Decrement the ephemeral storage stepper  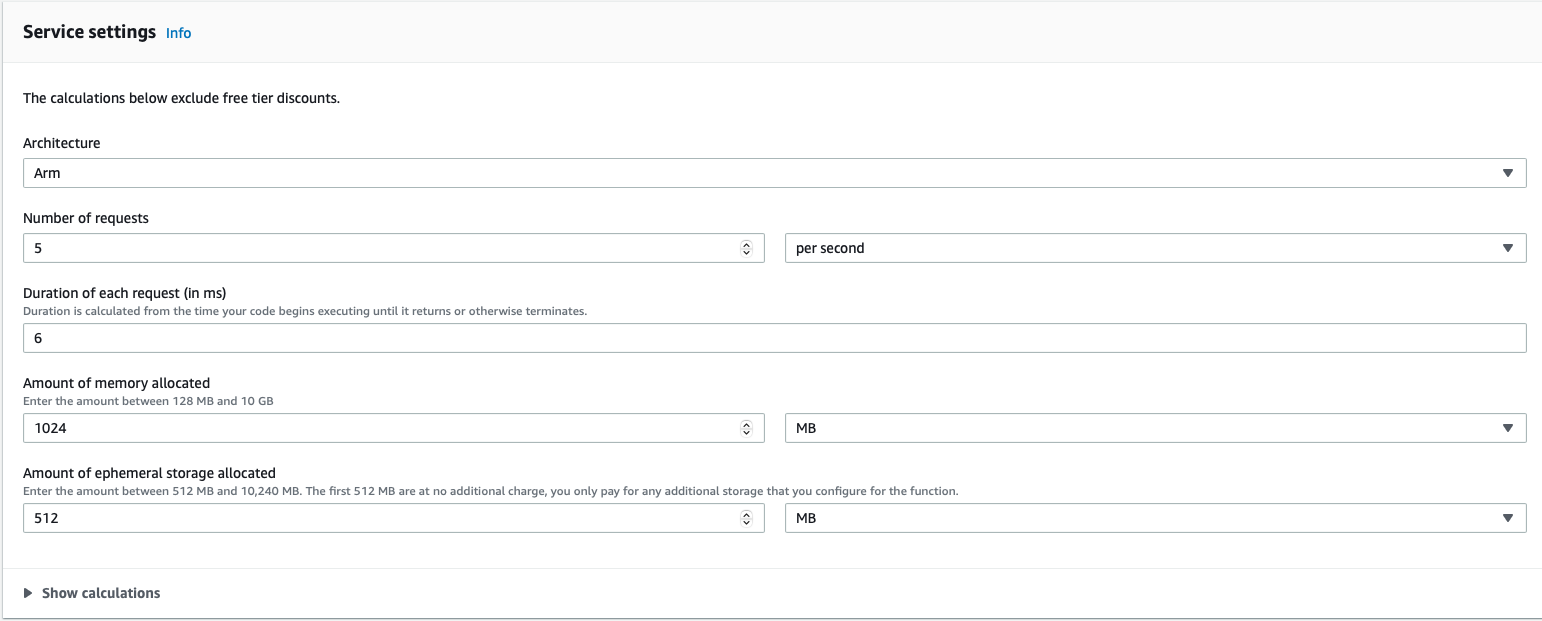pyautogui.click(x=747, y=522)
